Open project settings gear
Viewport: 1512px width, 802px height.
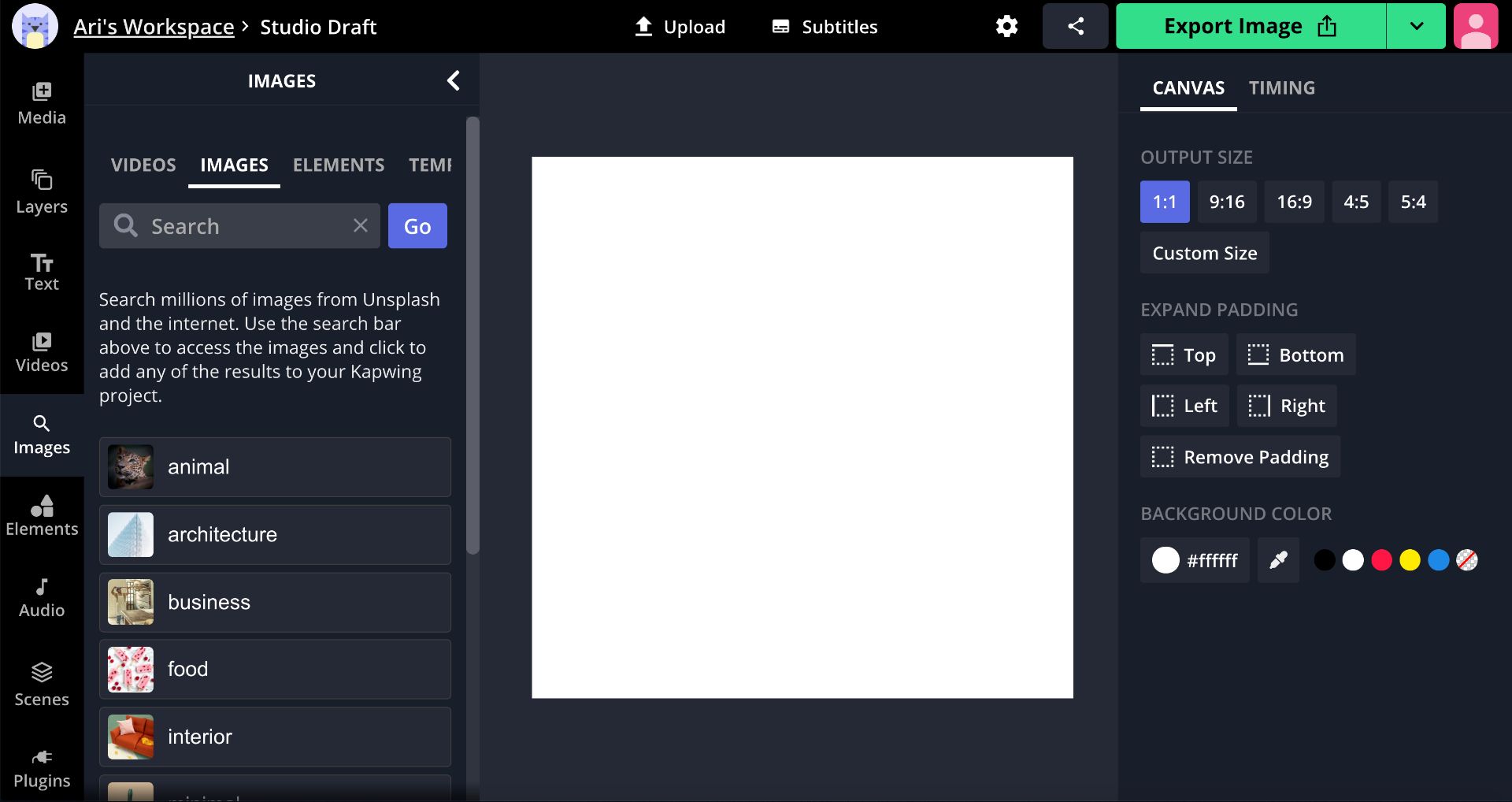(1006, 26)
